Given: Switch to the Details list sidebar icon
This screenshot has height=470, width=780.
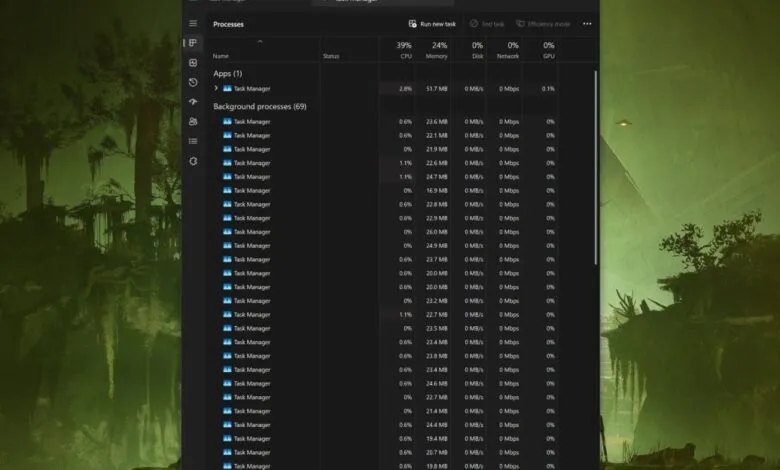Looking at the screenshot, I should point(193,141).
